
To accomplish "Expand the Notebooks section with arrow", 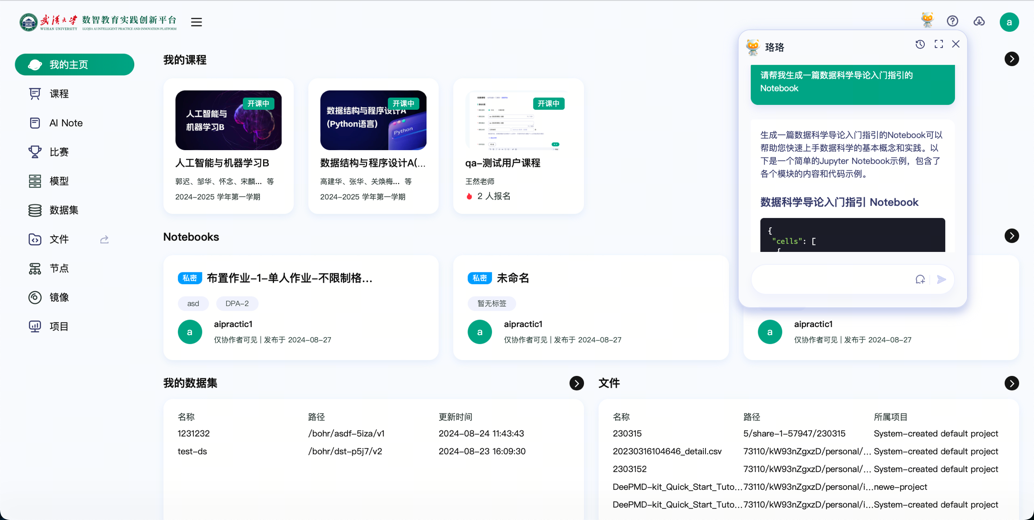I will click(x=1011, y=236).
